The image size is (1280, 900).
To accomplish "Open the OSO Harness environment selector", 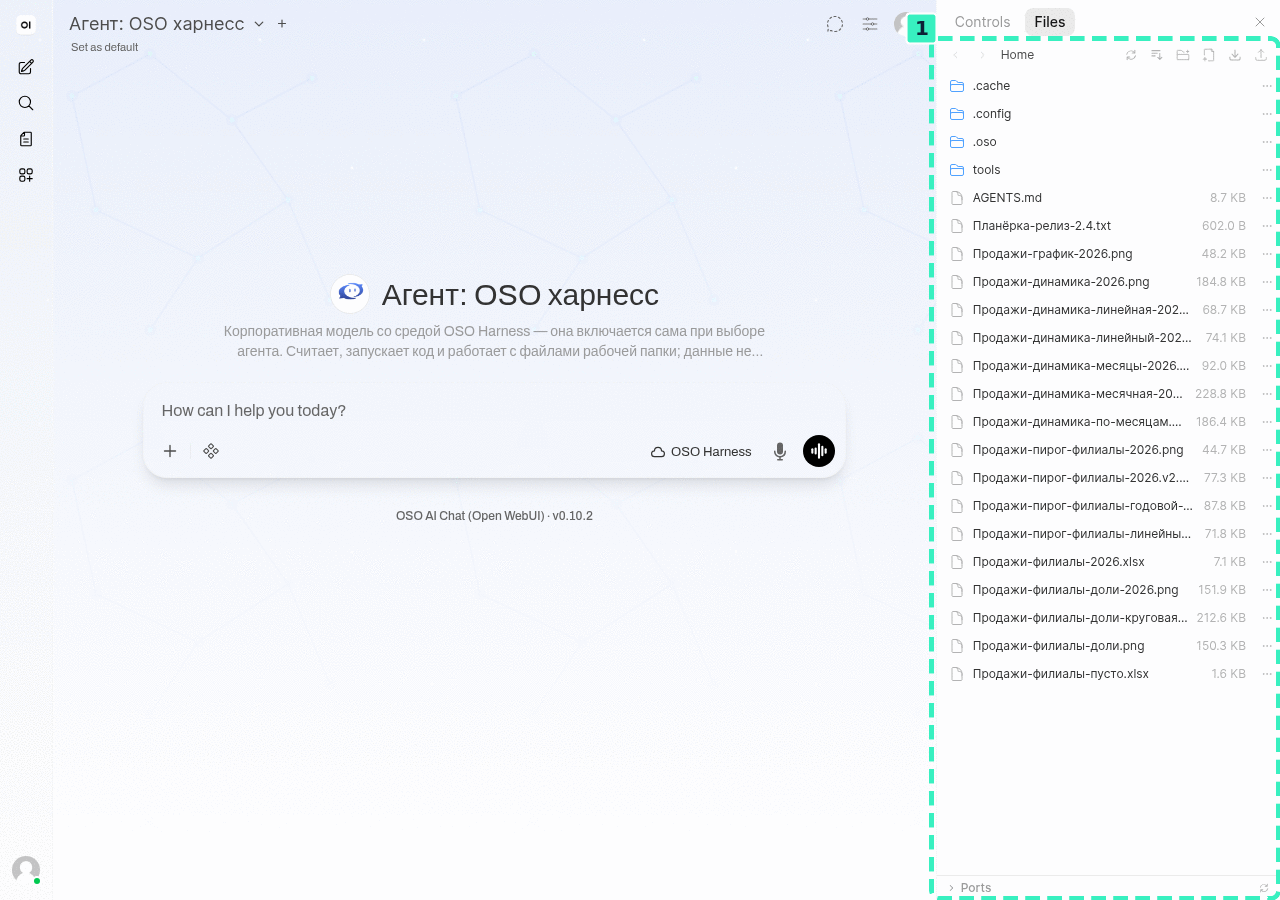I will click(701, 451).
